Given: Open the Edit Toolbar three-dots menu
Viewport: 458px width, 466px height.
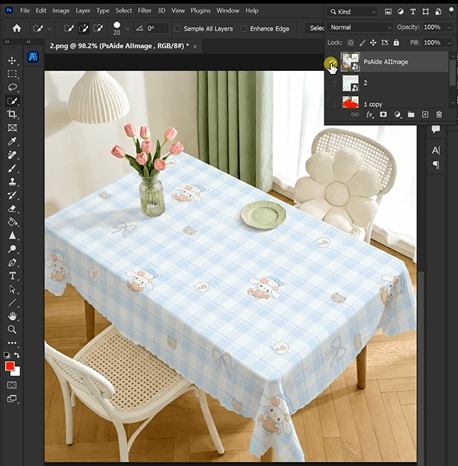Looking at the screenshot, I should [x=12, y=343].
